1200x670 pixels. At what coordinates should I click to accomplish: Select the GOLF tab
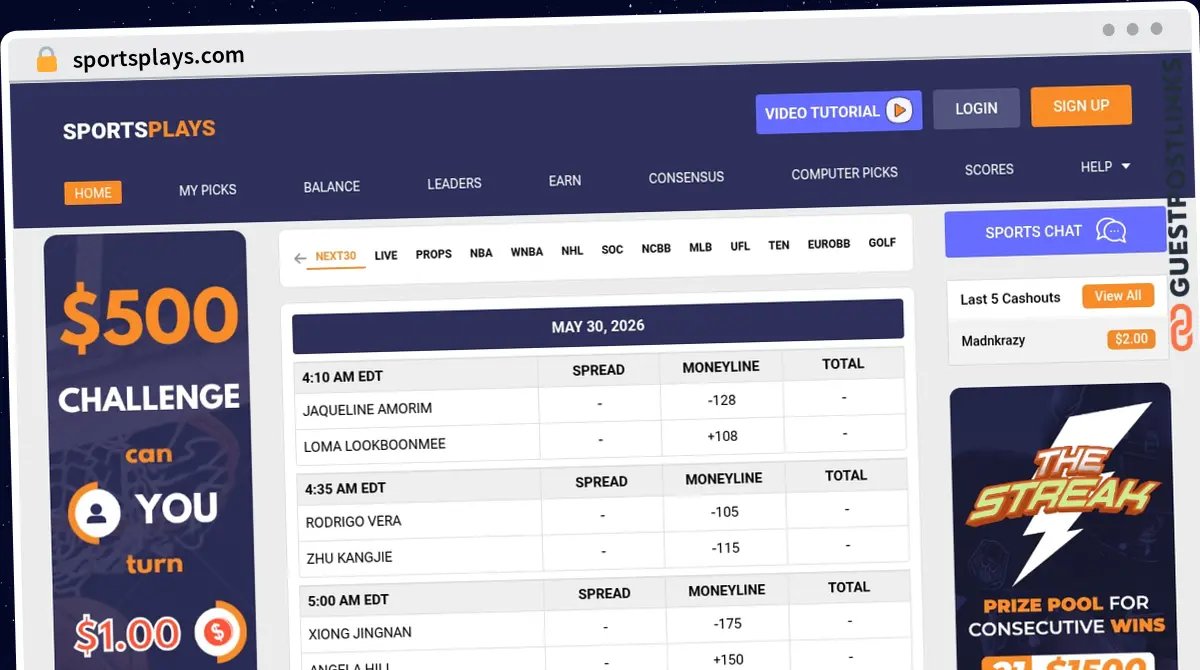[x=882, y=242]
